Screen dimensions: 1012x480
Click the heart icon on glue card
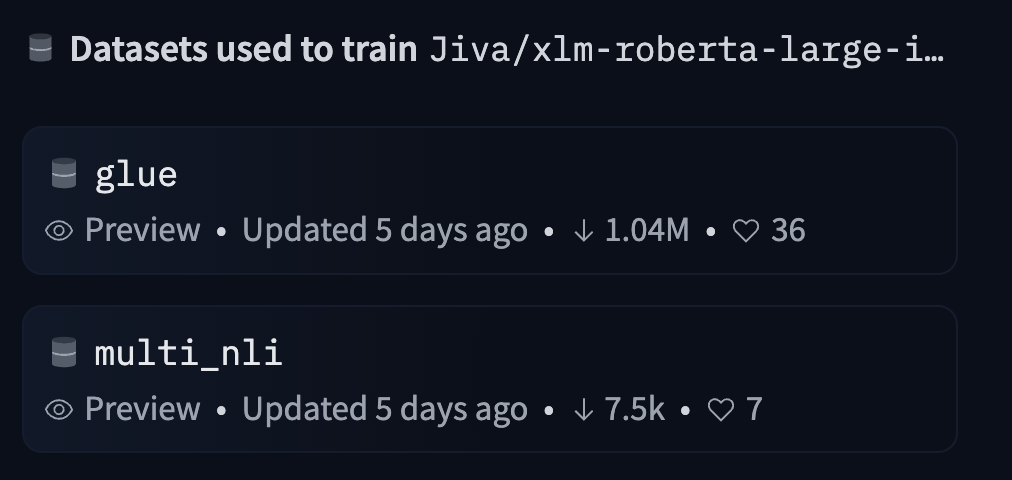pos(746,231)
